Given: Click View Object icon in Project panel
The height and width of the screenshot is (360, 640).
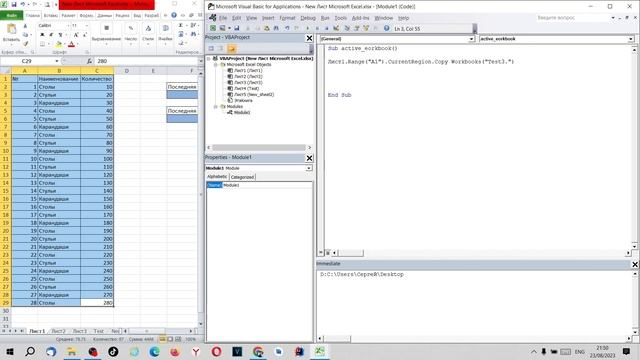Looking at the screenshot, I should 221,49.
